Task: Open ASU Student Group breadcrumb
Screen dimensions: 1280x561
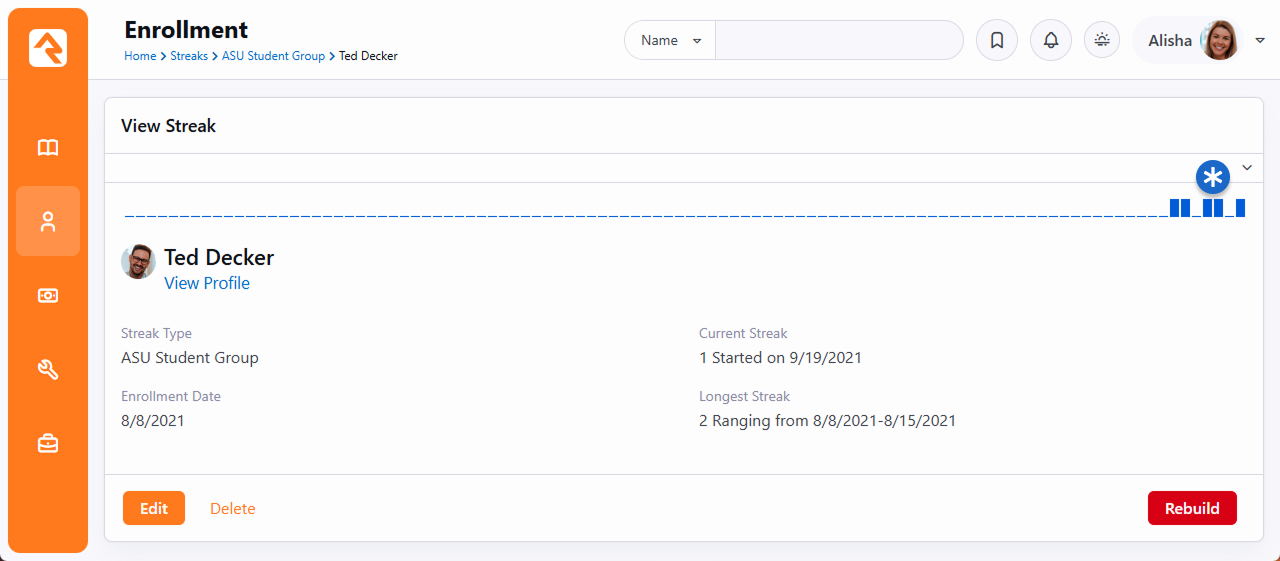Action: click(273, 56)
